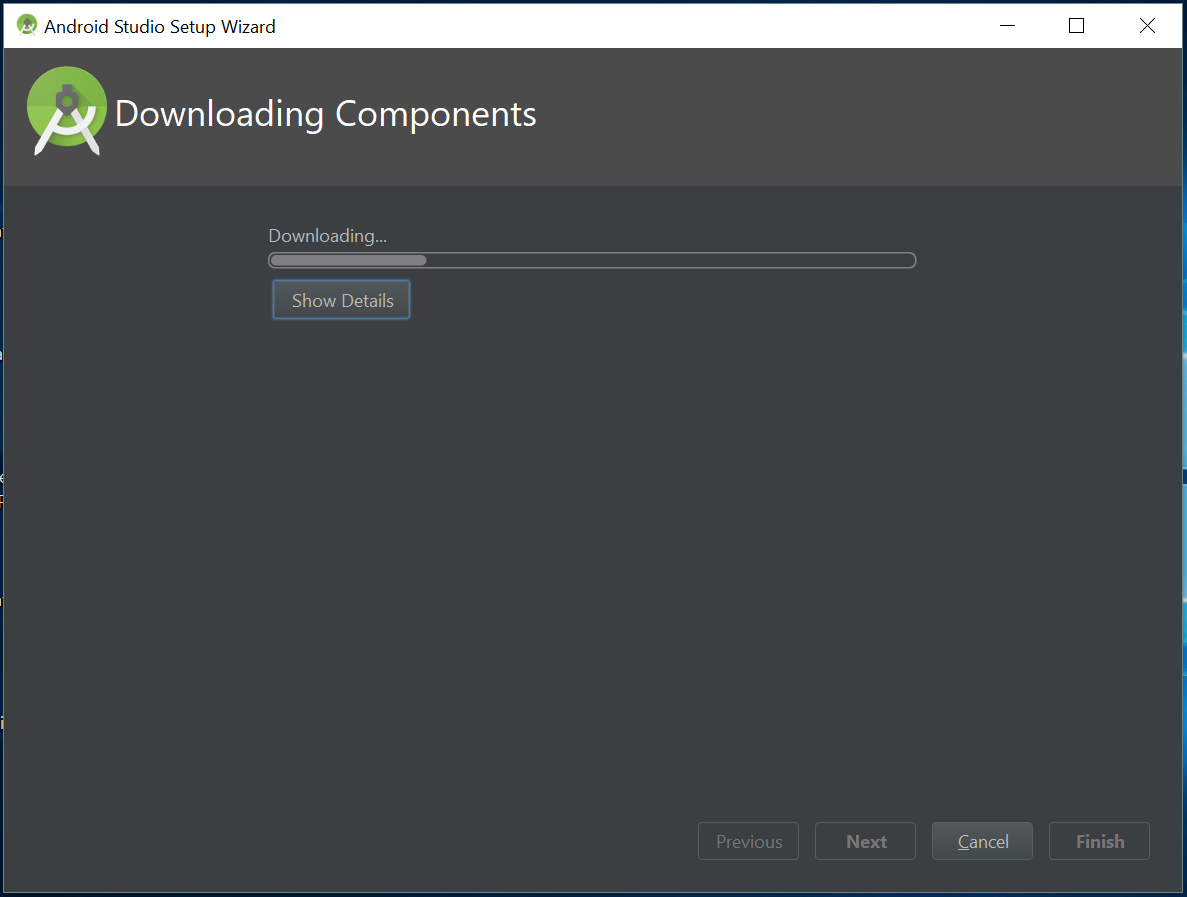Click inside the gray wizard content area
Image resolution: width=1187 pixels, height=897 pixels.
pos(600,550)
